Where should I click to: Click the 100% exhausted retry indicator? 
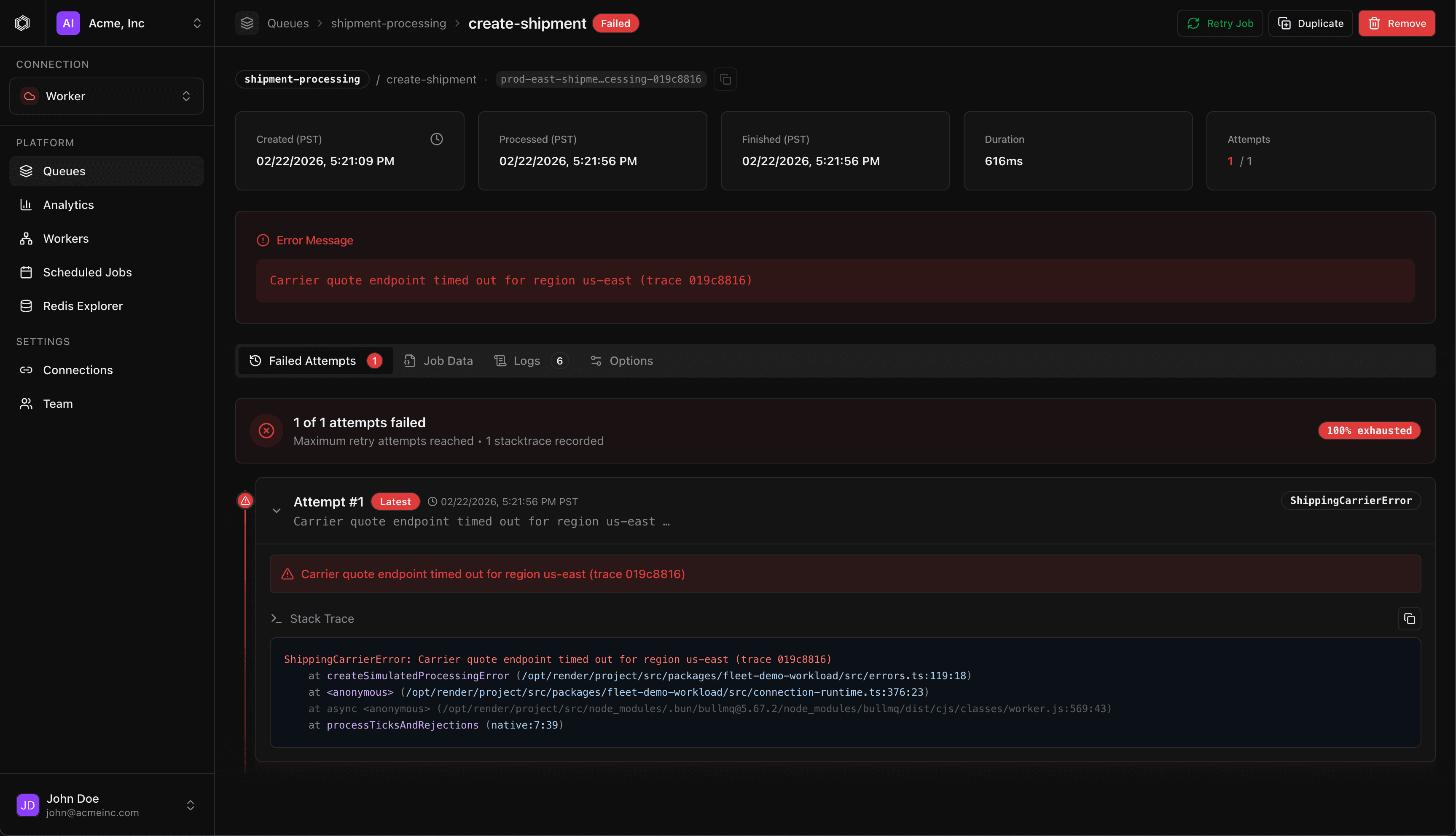1369,430
